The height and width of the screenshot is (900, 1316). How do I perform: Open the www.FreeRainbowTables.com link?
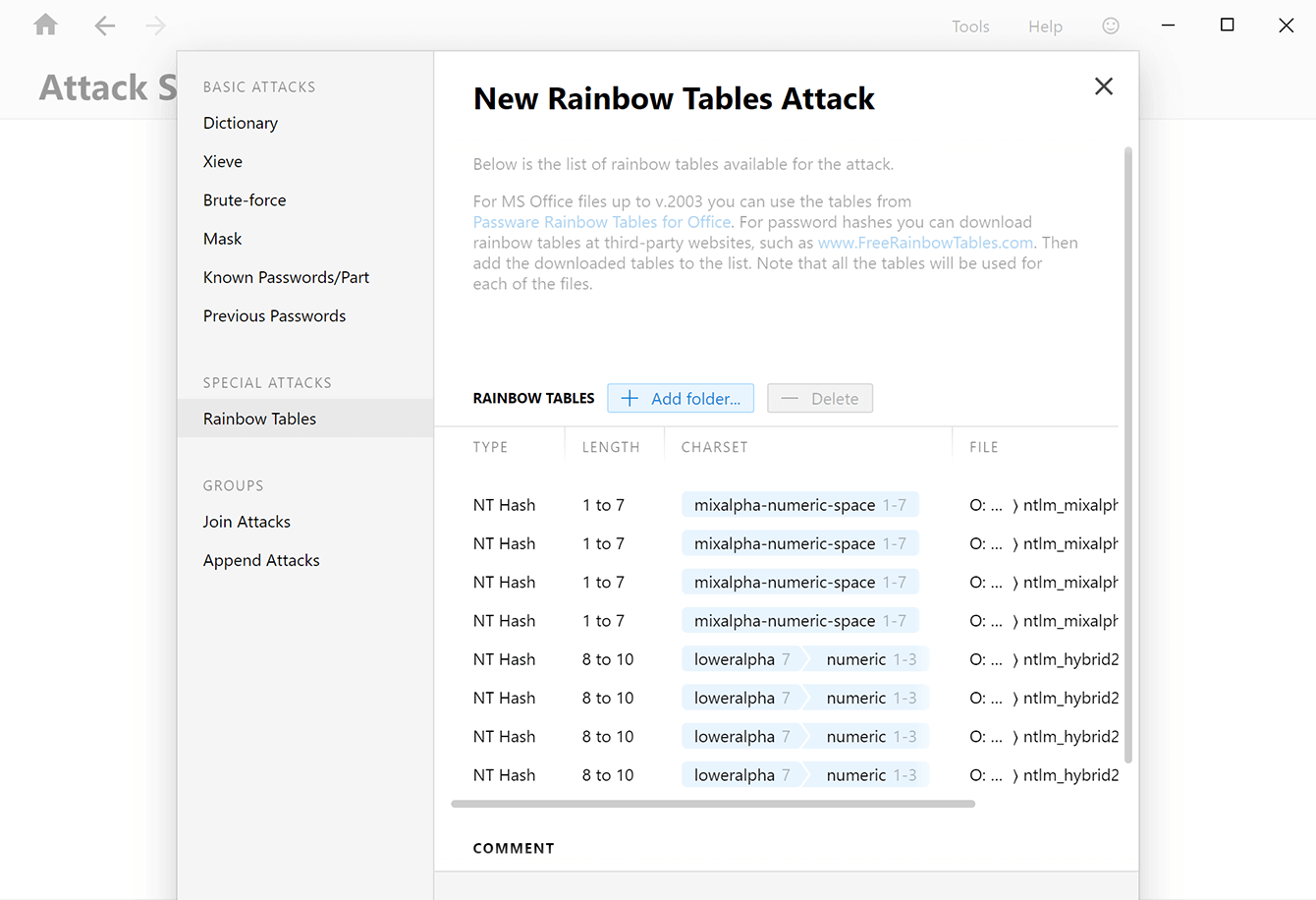[x=924, y=242]
